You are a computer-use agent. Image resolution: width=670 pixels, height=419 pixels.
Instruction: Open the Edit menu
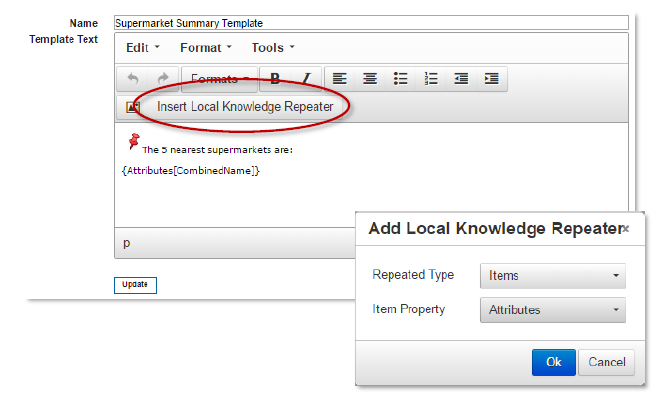[x=142, y=47]
